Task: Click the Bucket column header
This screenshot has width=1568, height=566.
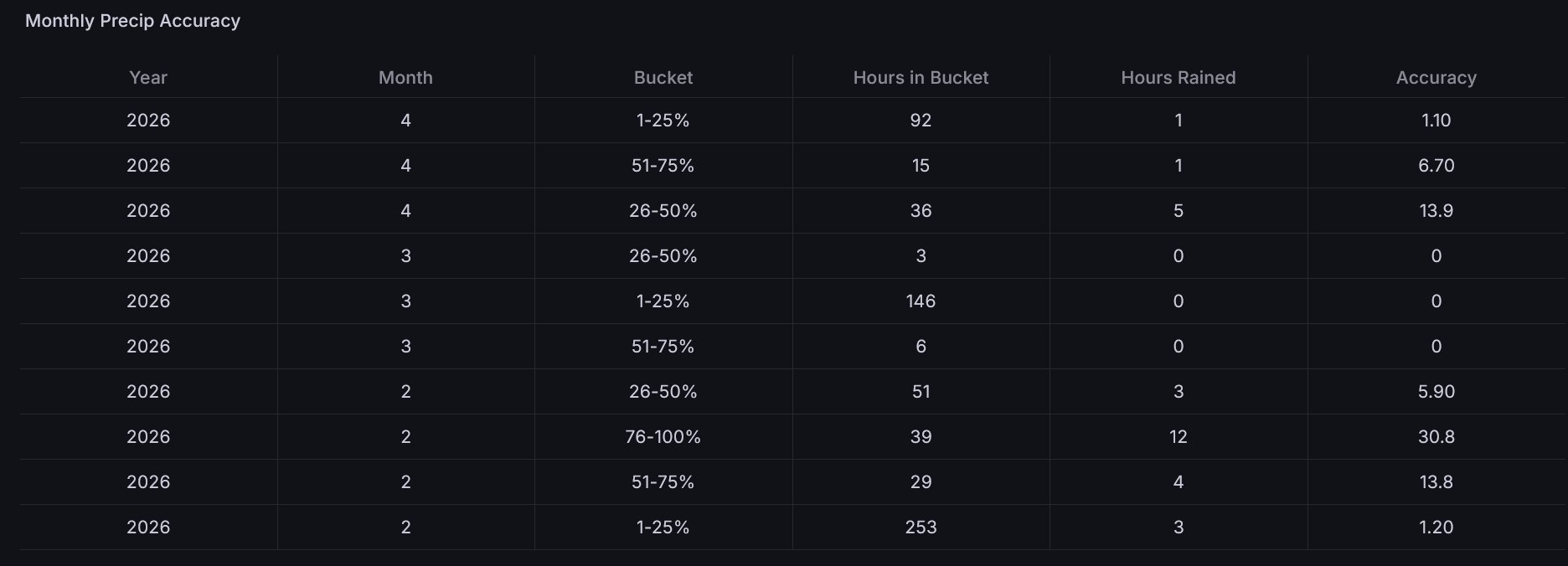Action: coord(663,78)
